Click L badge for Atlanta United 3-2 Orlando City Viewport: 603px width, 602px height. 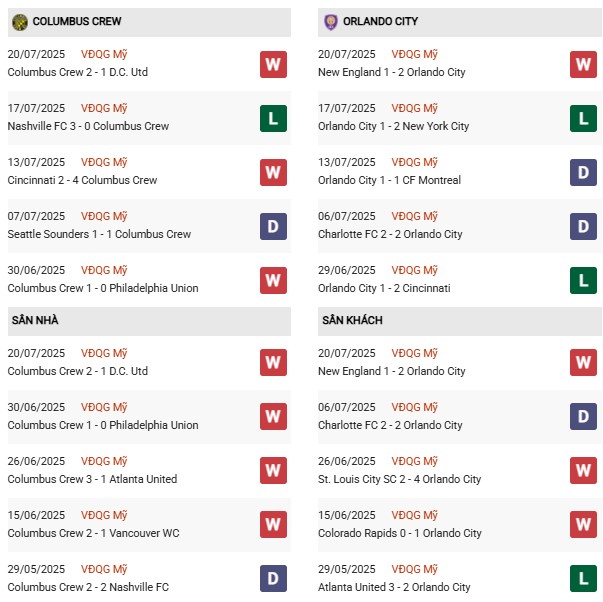point(584,578)
